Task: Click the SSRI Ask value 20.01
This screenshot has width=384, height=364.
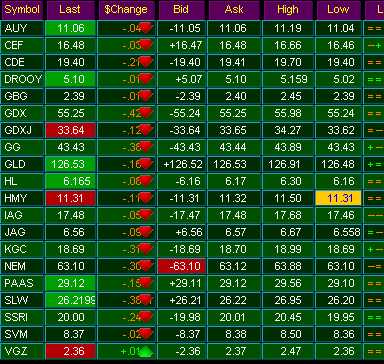Action: coord(234,317)
